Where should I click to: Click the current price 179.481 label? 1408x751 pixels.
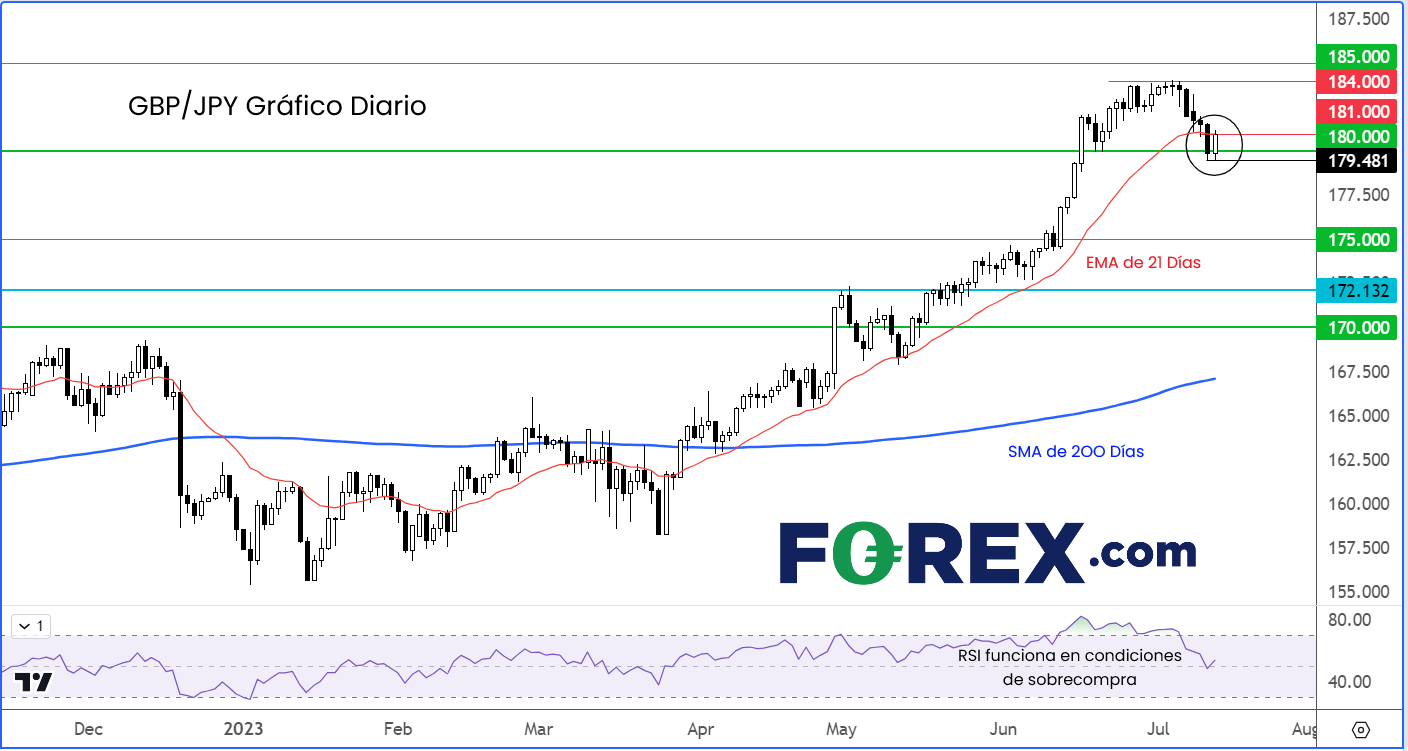click(x=1355, y=160)
